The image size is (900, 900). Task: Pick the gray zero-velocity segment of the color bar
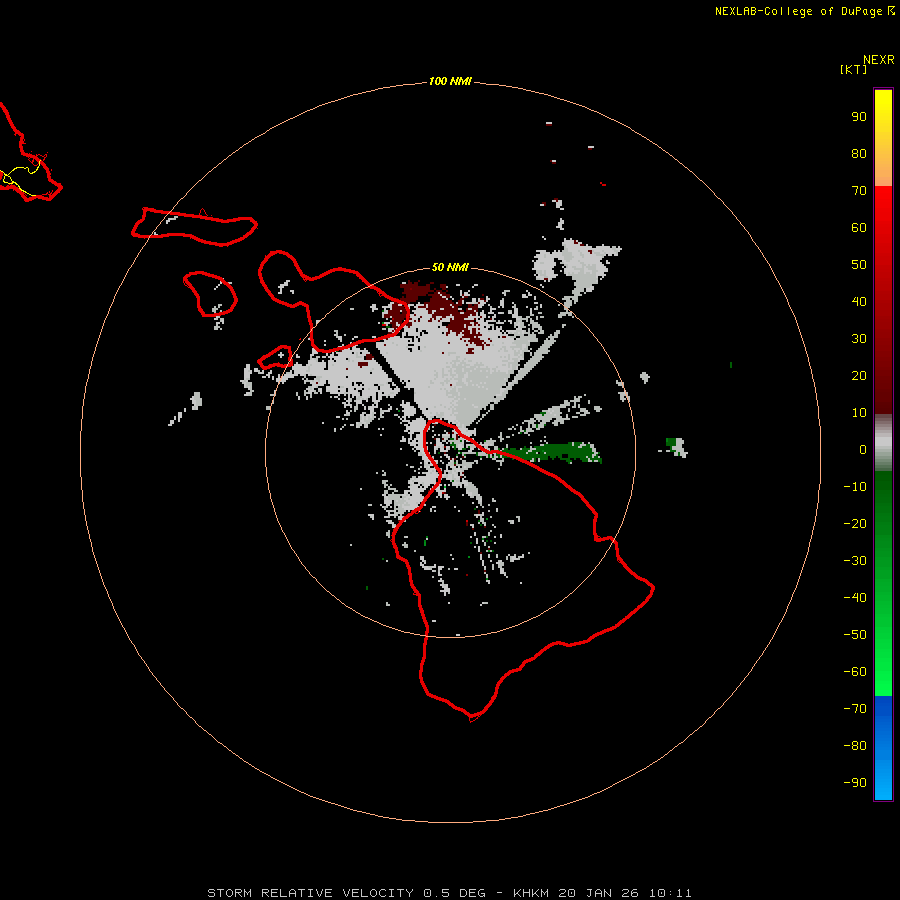tap(883, 443)
